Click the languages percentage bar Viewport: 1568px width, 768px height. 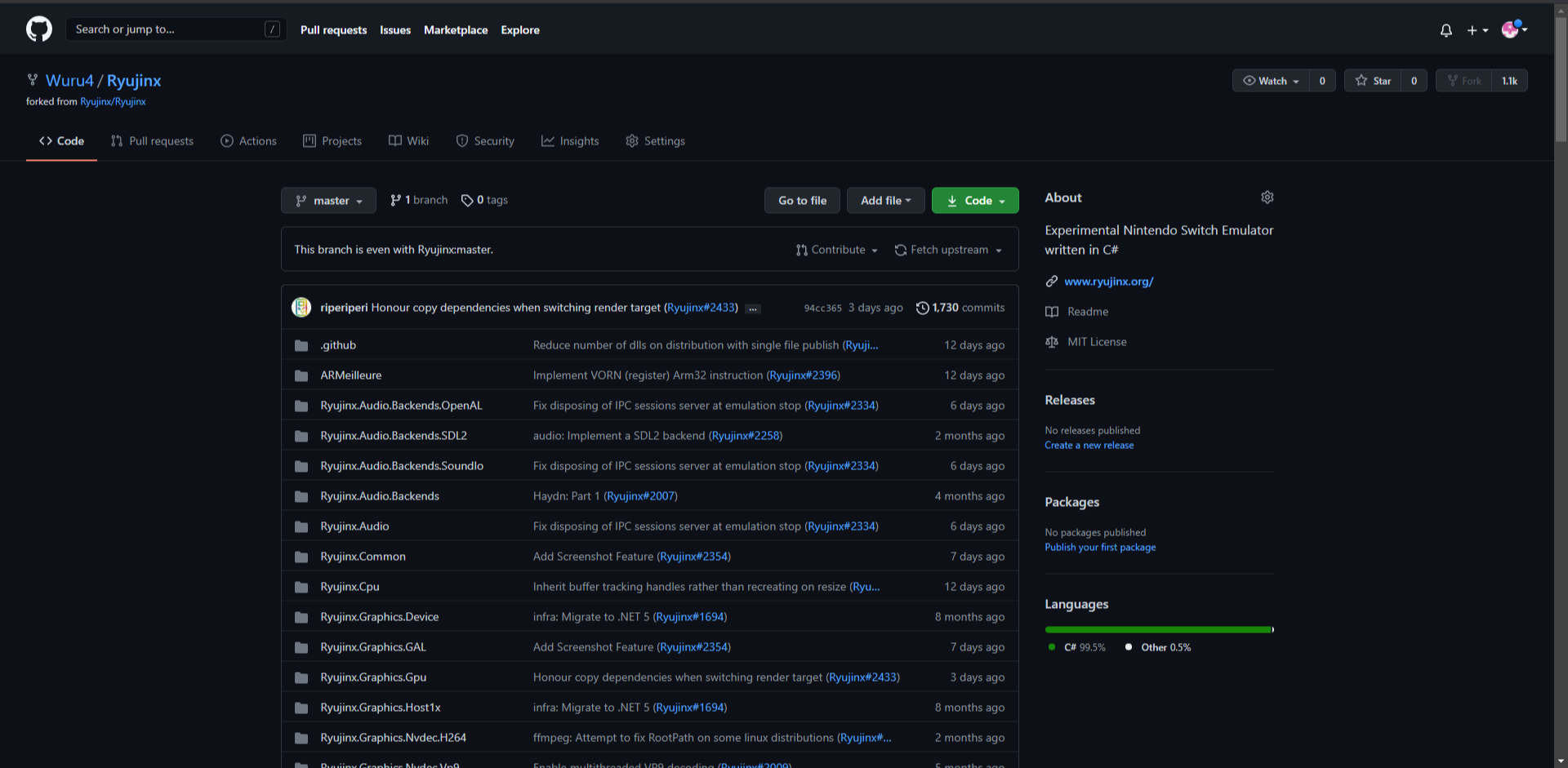pos(1159,630)
